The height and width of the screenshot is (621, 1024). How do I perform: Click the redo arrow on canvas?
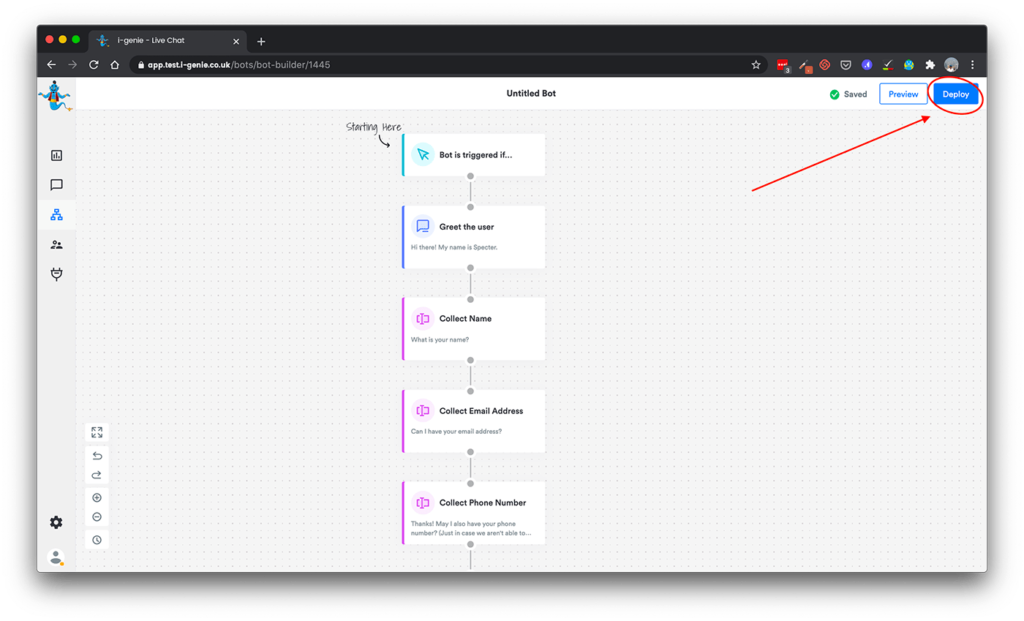(x=97, y=475)
